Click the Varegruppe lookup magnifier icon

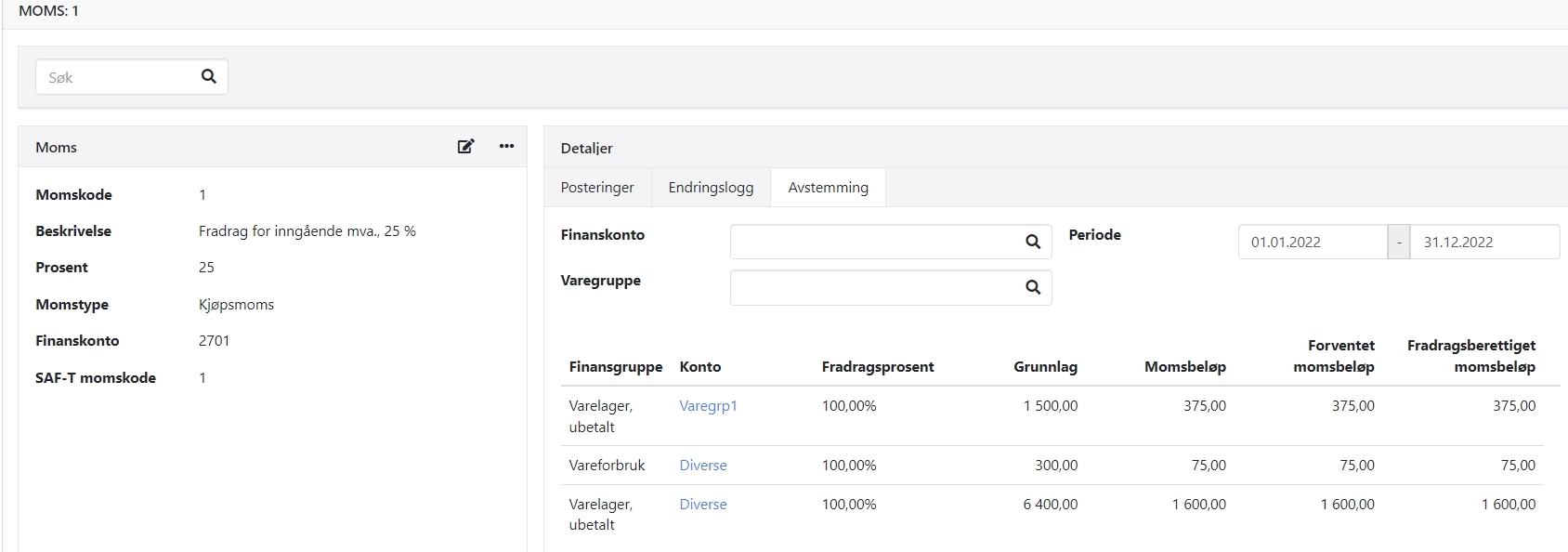pos(1032,288)
